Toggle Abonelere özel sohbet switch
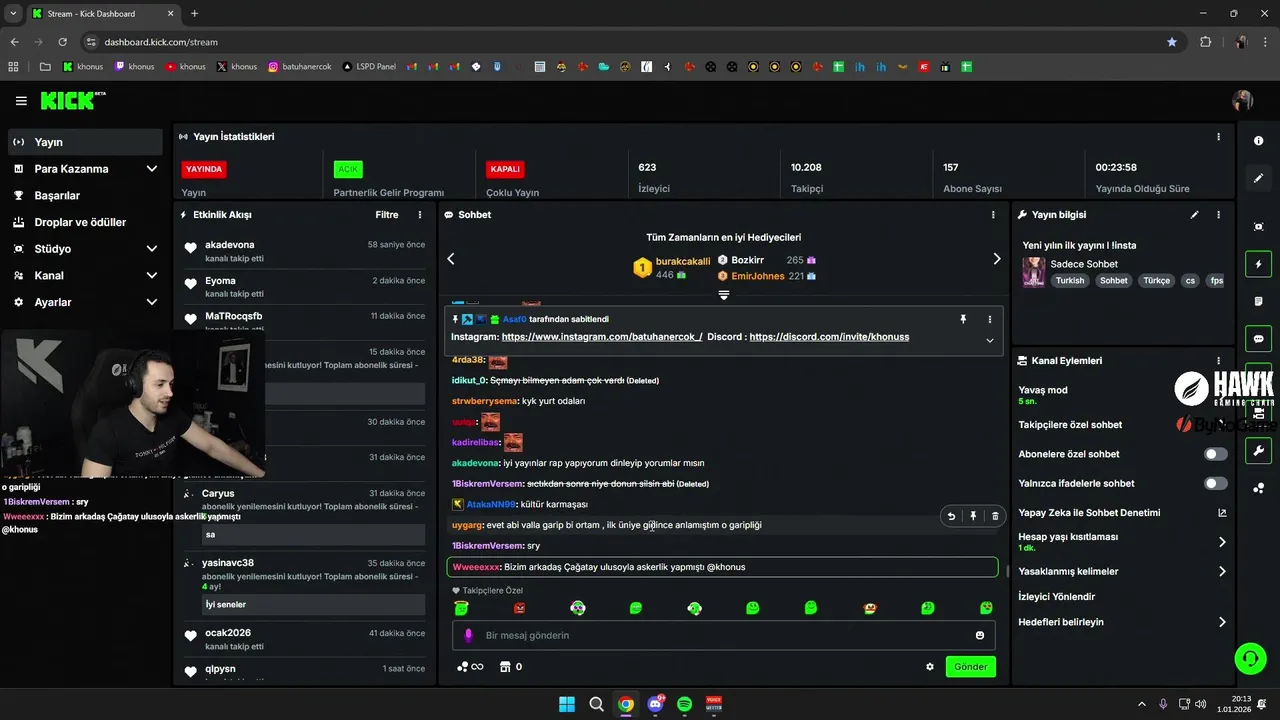This screenshot has width=1280, height=720. 1216,454
